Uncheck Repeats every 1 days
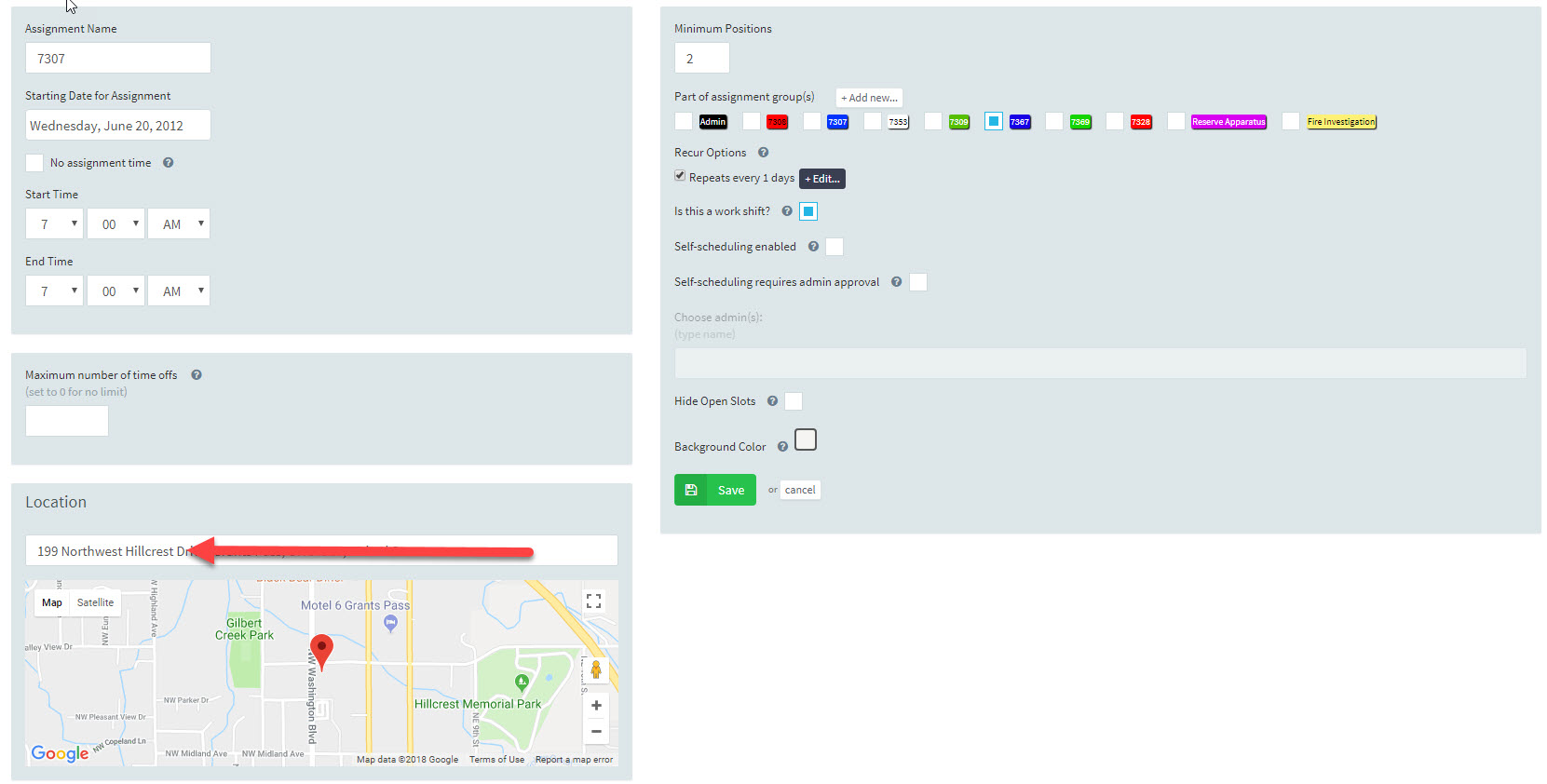 point(680,176)
